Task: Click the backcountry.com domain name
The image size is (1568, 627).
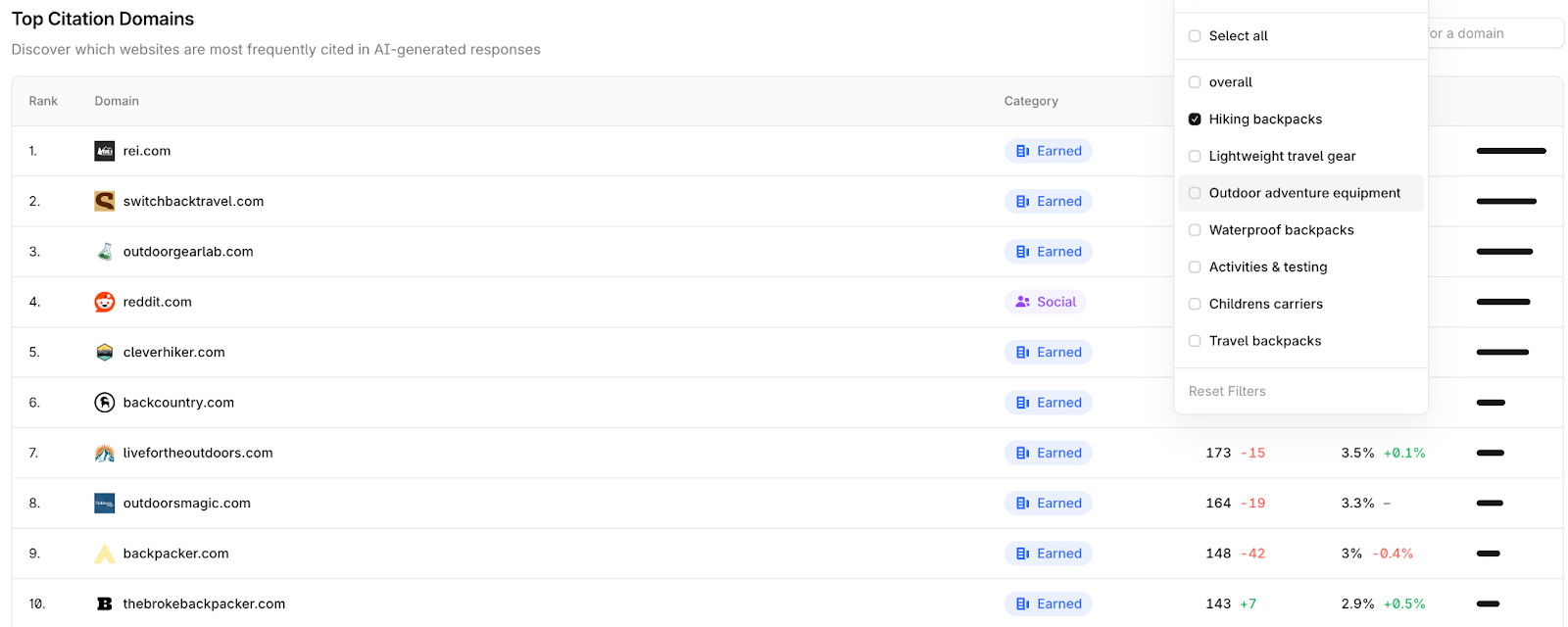Action: click(178, 403)
